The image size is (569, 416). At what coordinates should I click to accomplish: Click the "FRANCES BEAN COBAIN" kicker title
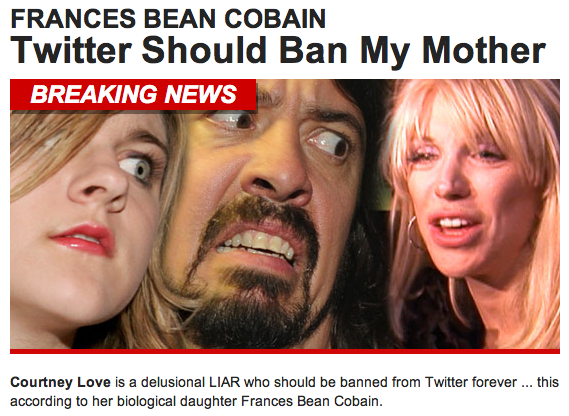(x=168, y=19)
